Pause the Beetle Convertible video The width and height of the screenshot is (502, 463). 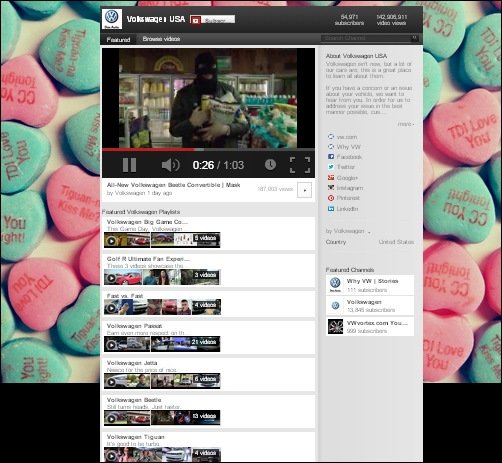[129, 165]
